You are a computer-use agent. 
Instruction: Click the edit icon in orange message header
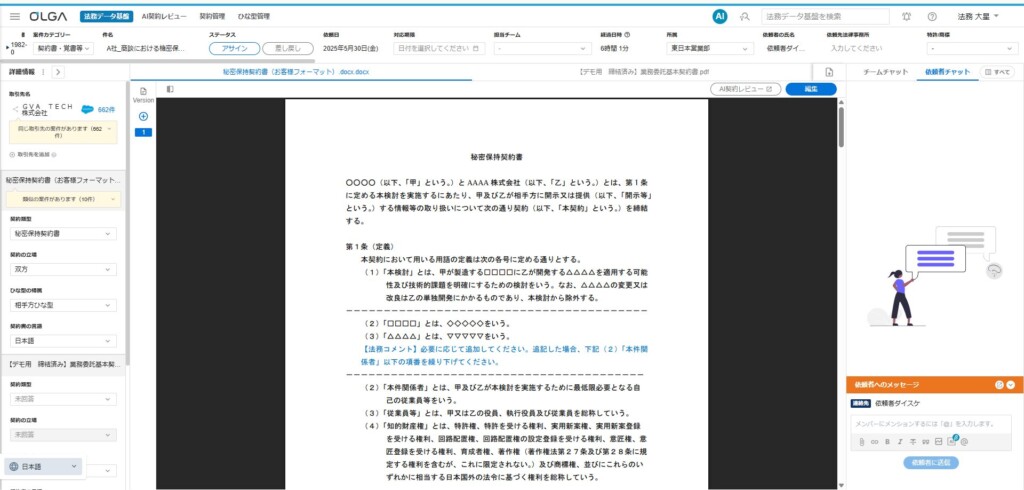click(999, 384)
